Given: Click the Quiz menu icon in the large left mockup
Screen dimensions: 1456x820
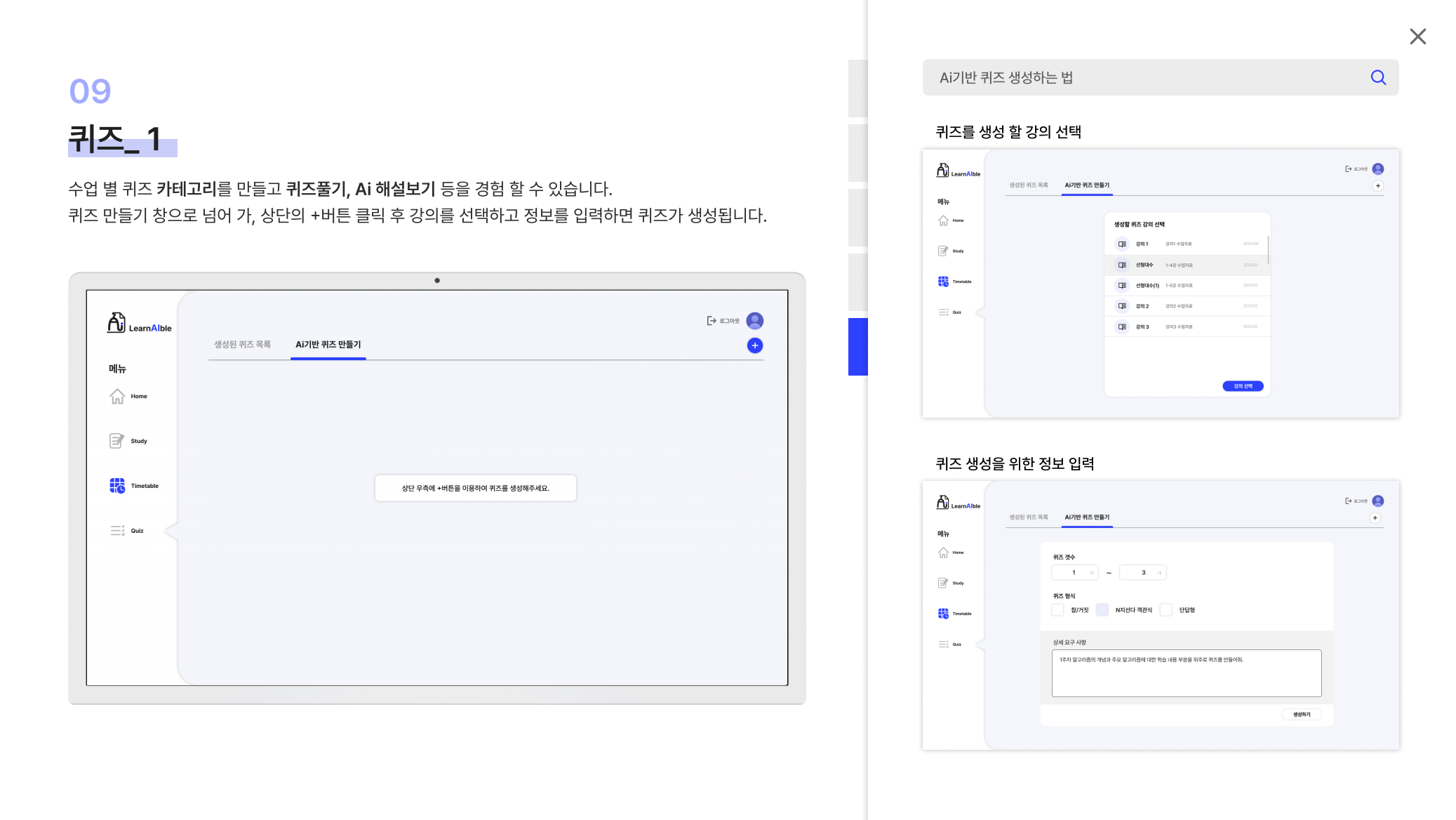Looking at the screenshot, I should click(117, 531).
